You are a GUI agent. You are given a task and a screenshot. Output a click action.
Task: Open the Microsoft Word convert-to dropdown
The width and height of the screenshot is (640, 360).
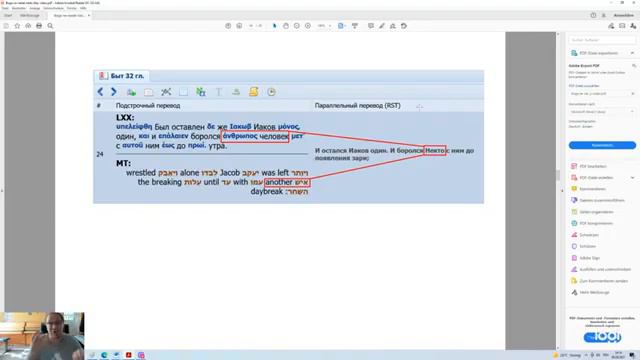point(602,111)
